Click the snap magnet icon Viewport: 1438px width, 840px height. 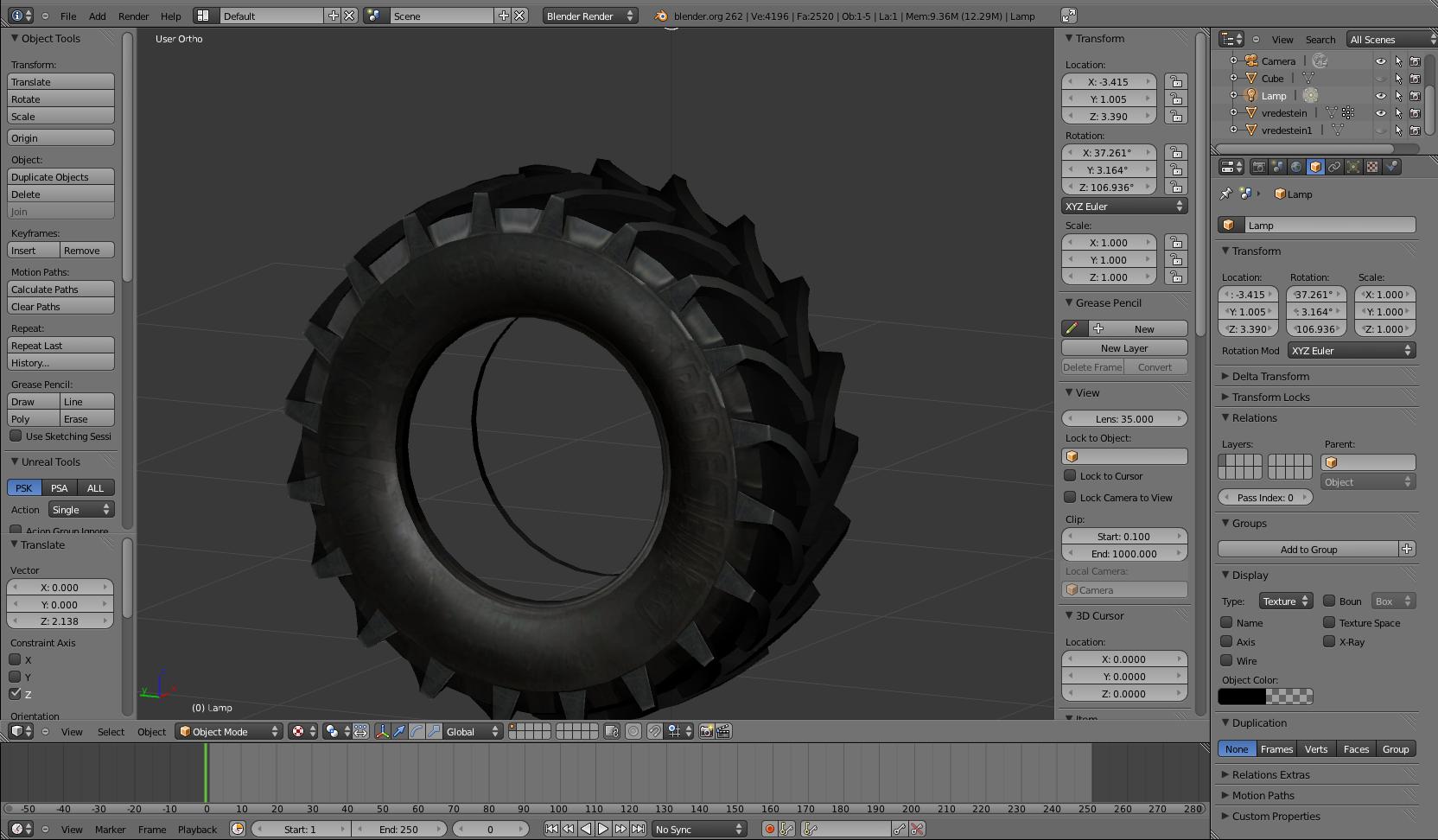654,731
